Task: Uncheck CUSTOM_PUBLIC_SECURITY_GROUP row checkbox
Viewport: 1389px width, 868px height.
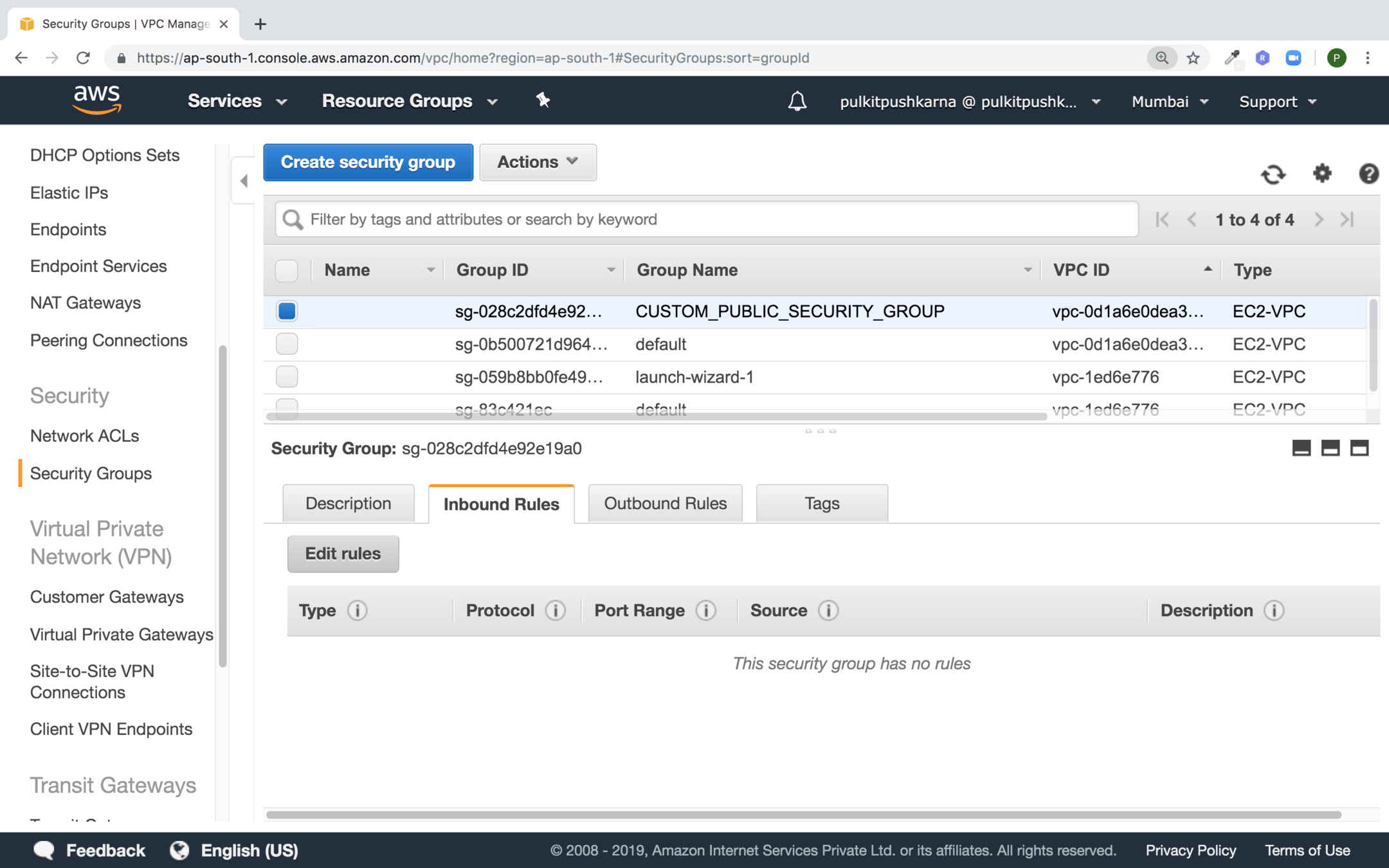Action: click(x=287, y=311)
